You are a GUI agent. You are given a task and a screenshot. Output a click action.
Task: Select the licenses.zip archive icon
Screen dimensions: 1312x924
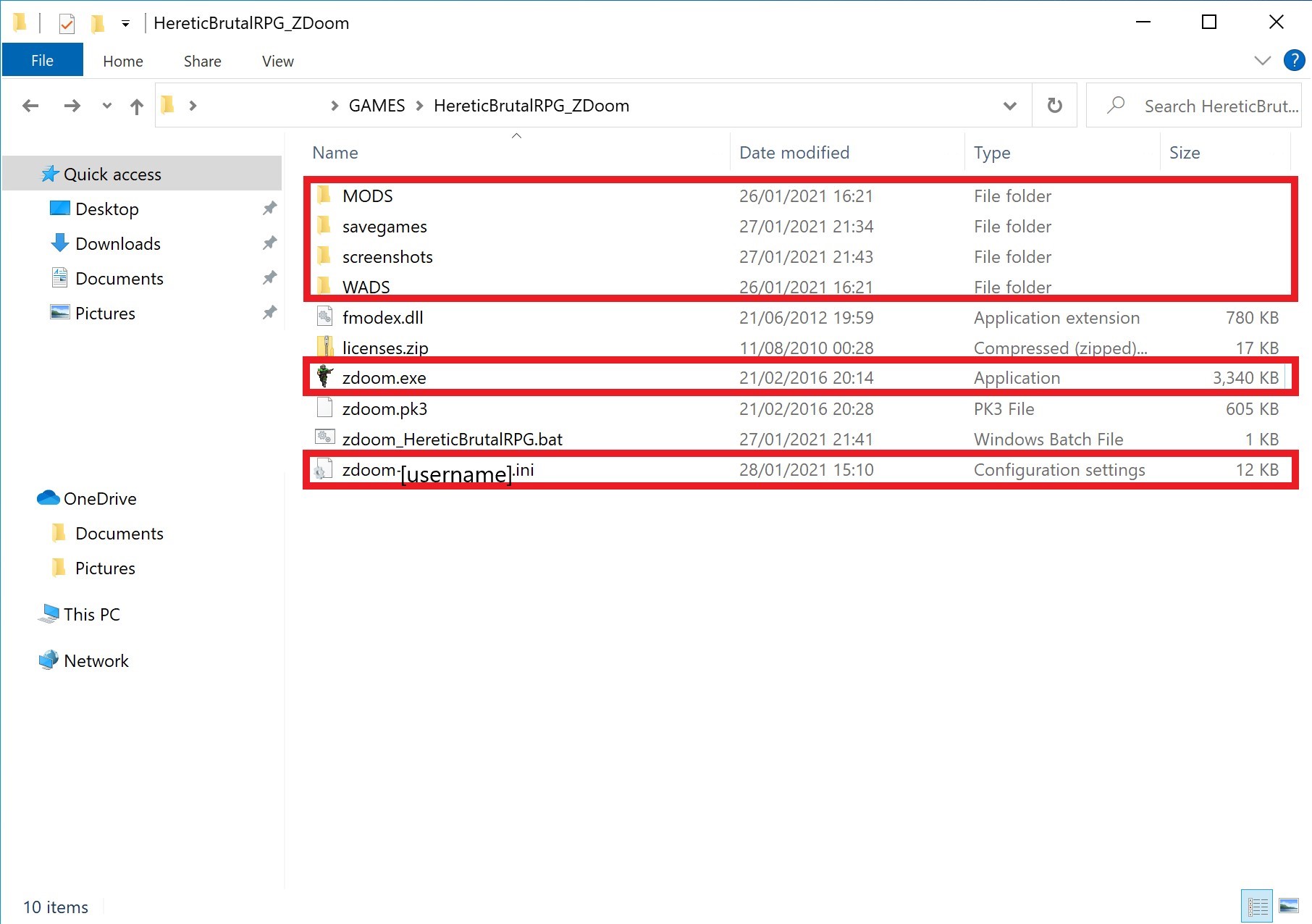[x=324, y=348]
